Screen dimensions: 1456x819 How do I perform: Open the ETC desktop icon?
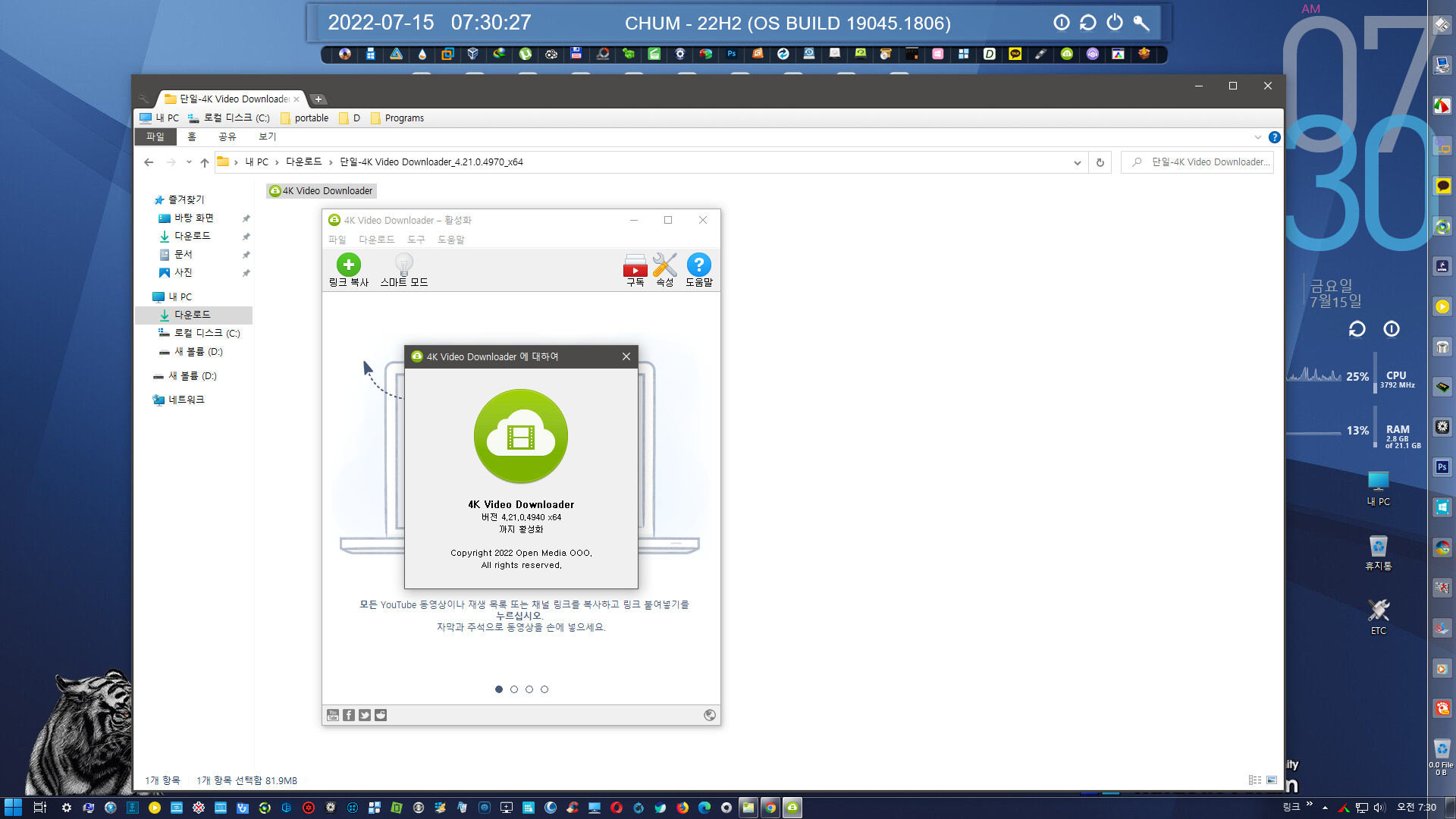click(1379, 617)
